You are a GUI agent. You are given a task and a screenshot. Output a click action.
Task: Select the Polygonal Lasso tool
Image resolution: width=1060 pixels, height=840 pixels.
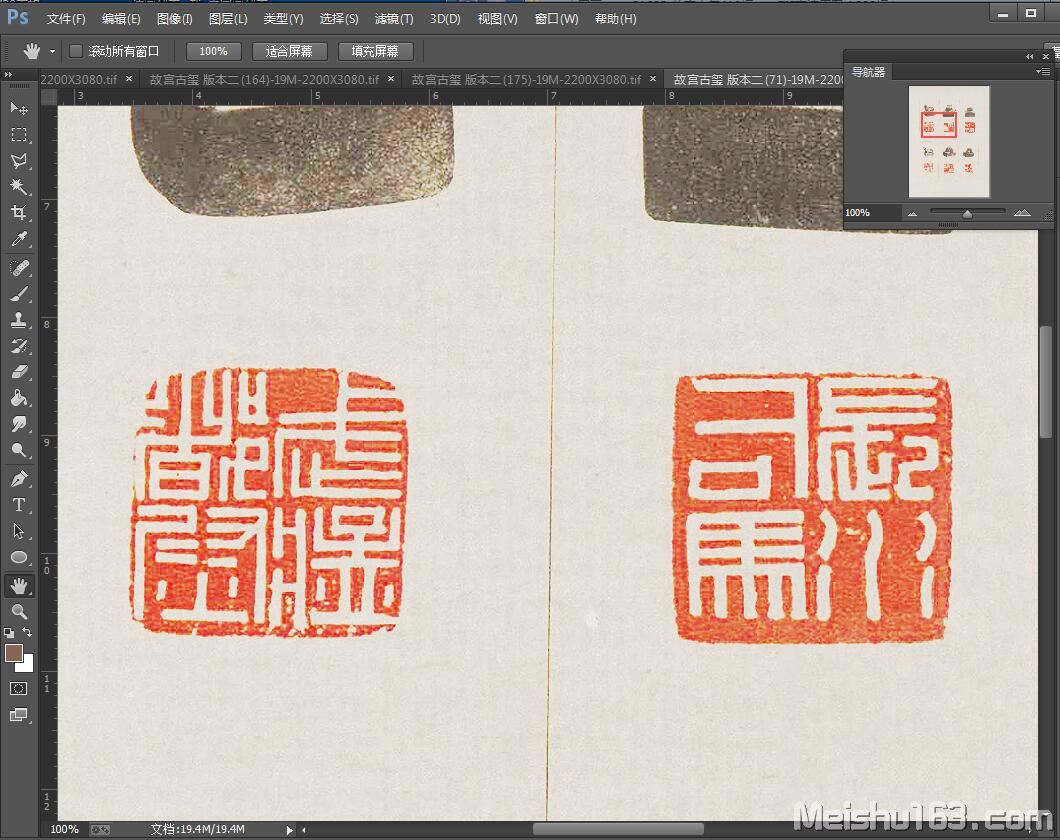click(x=19, y=161)
